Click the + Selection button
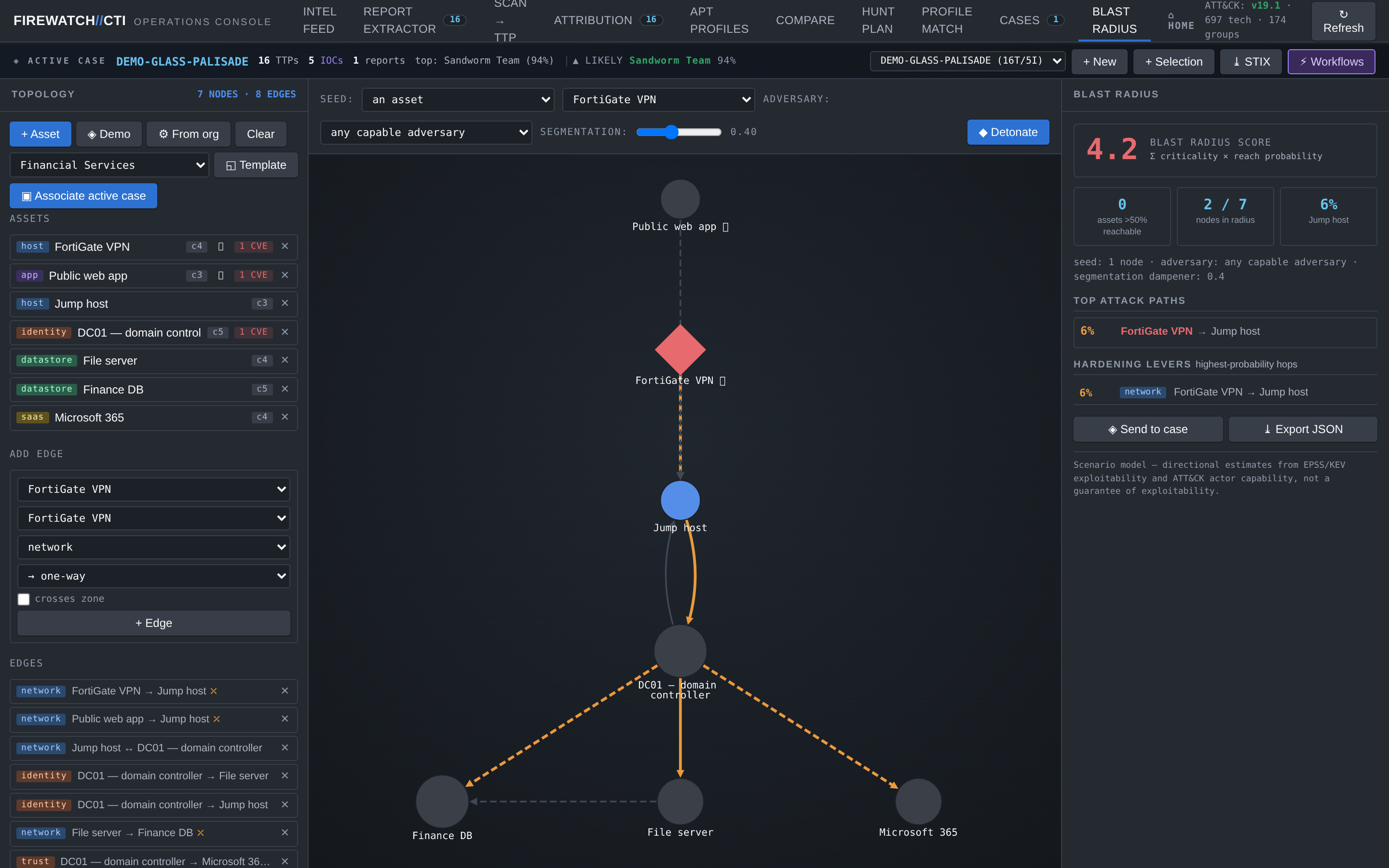Viewport: 1389px width, 868px height. tap(1173, 61)
